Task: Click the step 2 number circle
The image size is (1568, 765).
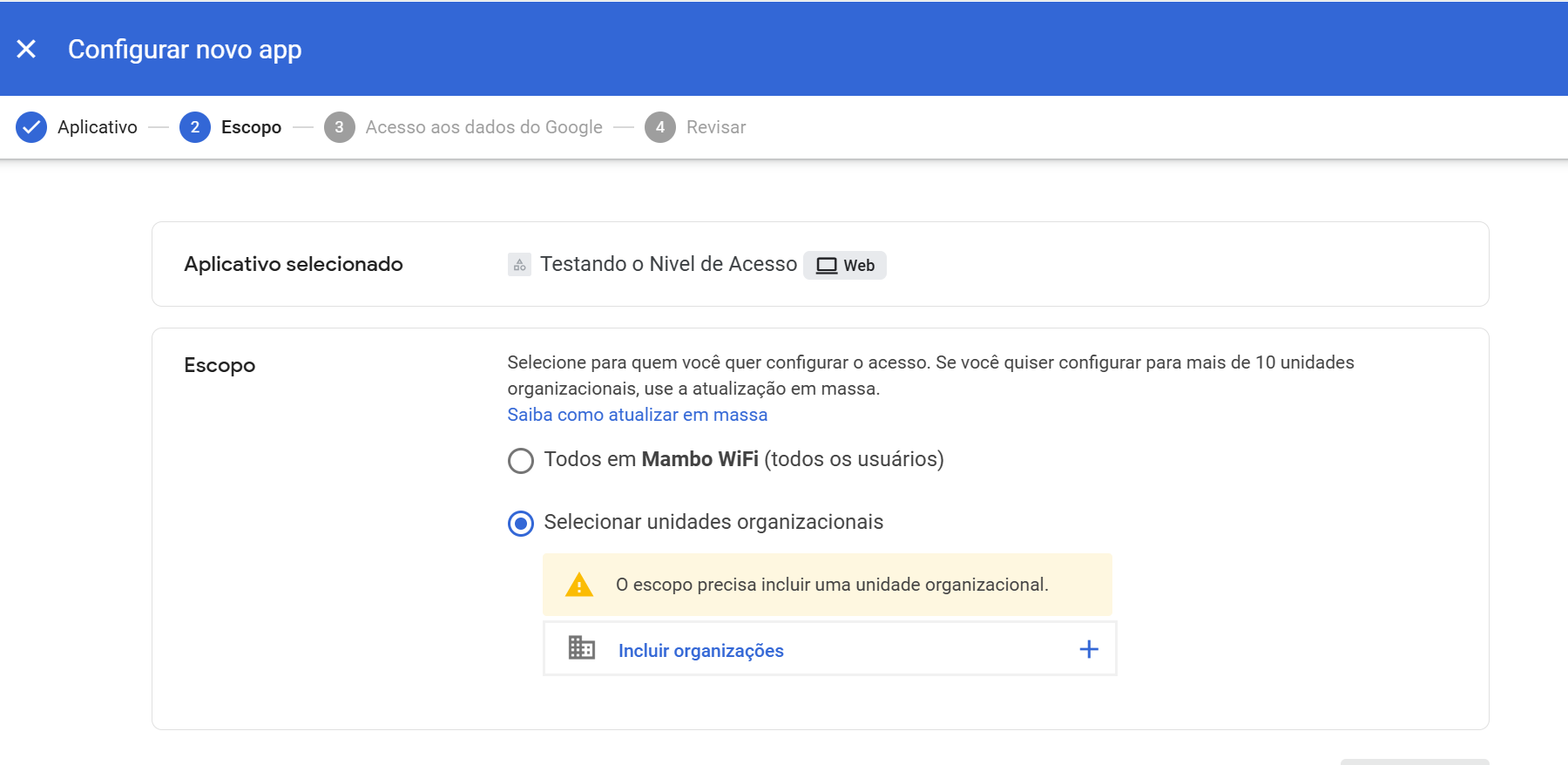Action: point(195,127)
